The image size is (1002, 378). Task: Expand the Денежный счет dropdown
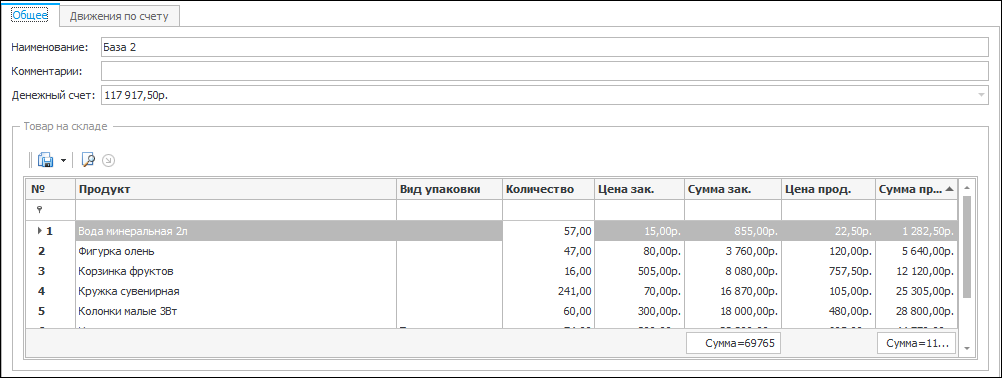click(x=981, y=95)
